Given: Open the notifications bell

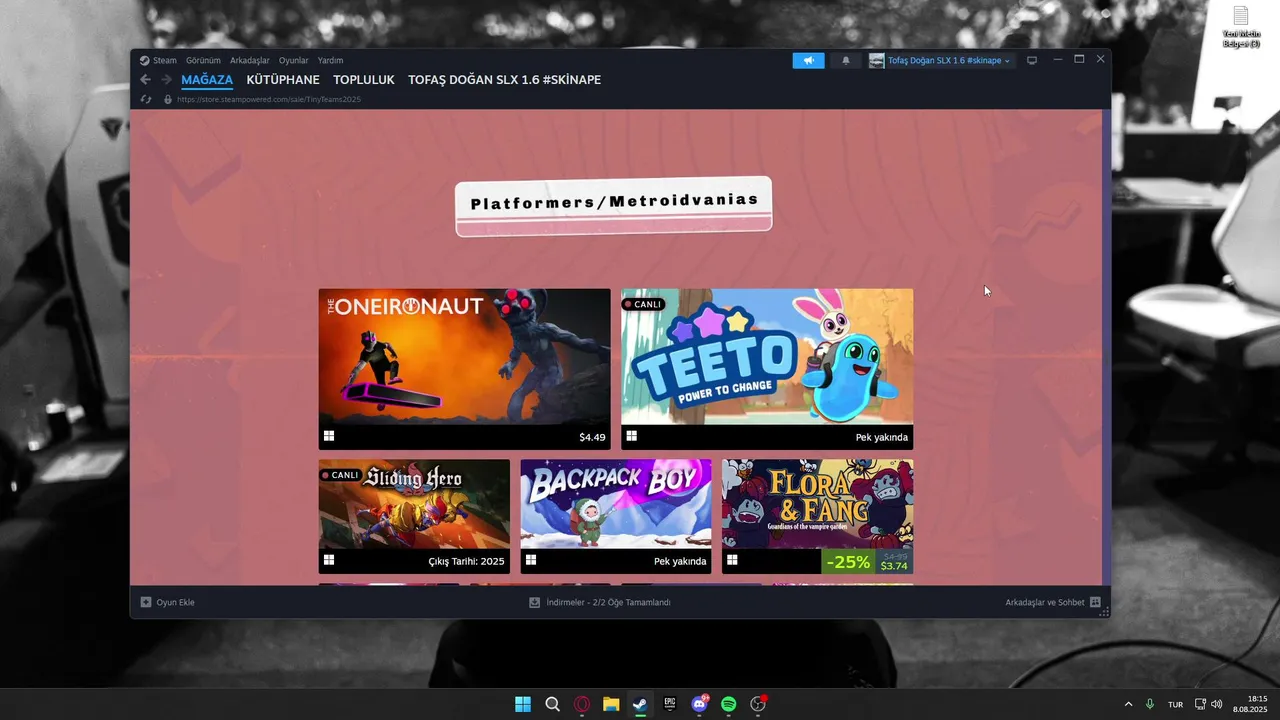Looking at the screenshot, I should (x=846, y=60).
